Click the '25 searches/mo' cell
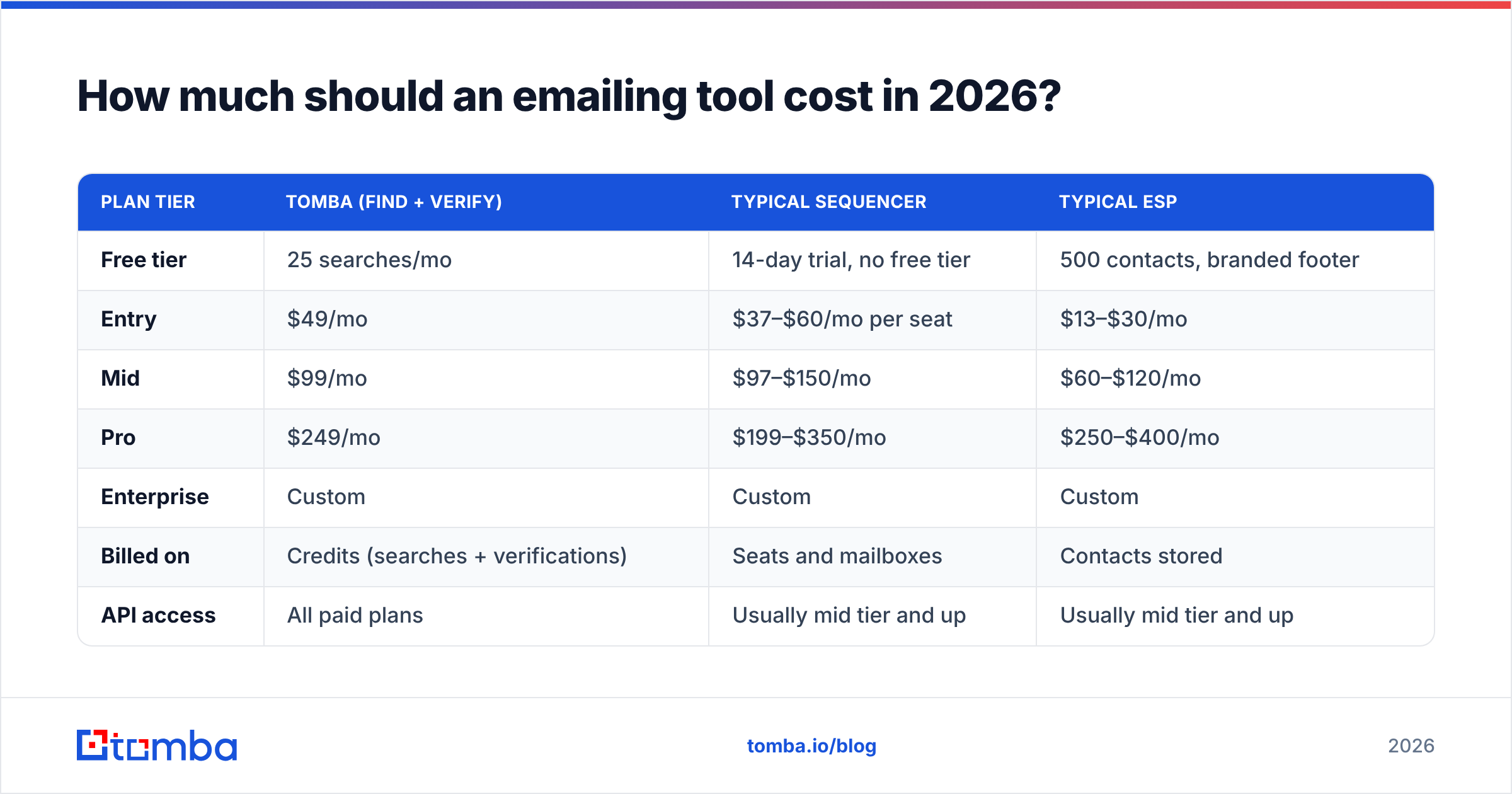Viewport: 1512px width, 794px height. click(369, 260)
